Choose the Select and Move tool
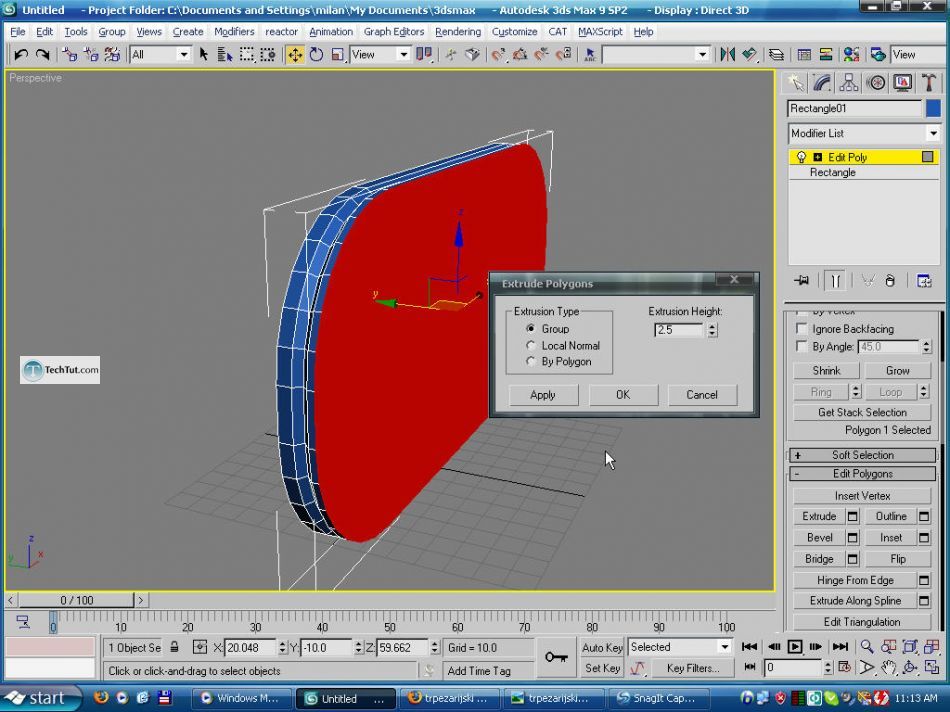The image size is (950, 712). [x=295, y=55]
